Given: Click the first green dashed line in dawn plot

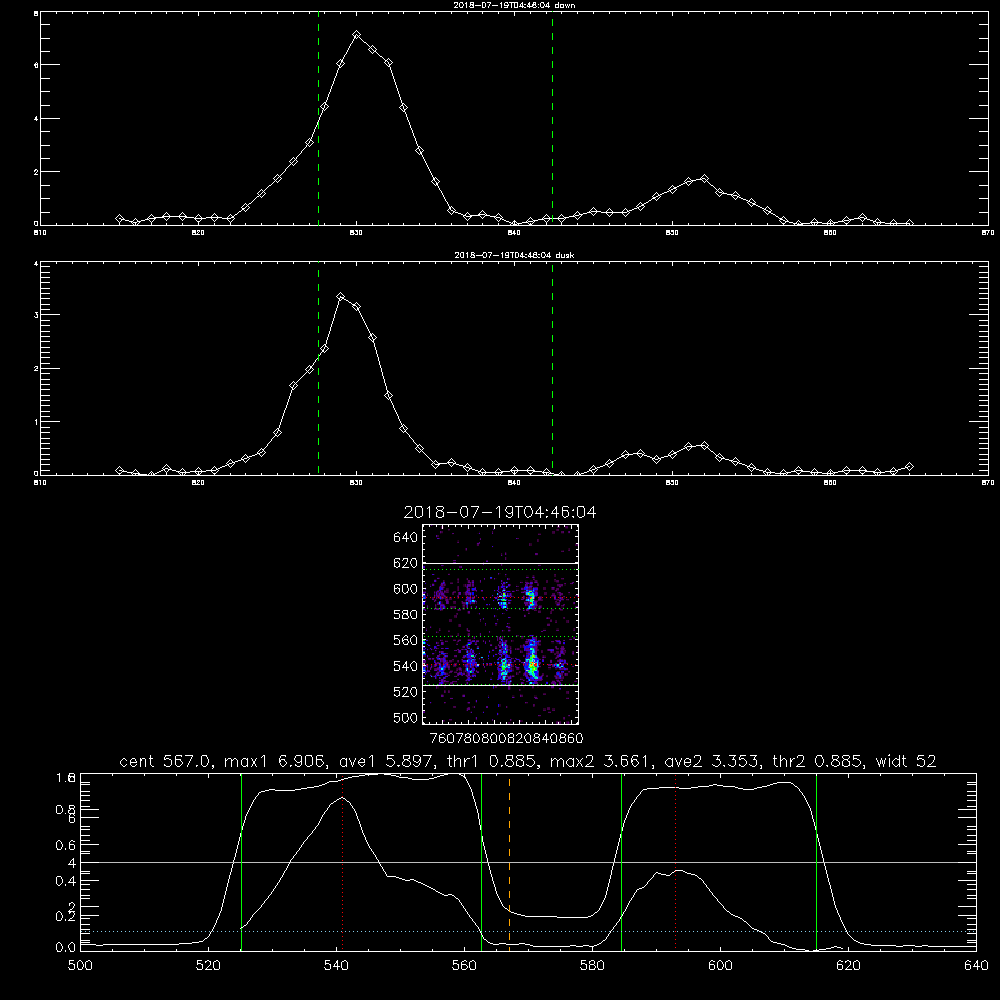Looking at the screenshot, I should 318,119.
